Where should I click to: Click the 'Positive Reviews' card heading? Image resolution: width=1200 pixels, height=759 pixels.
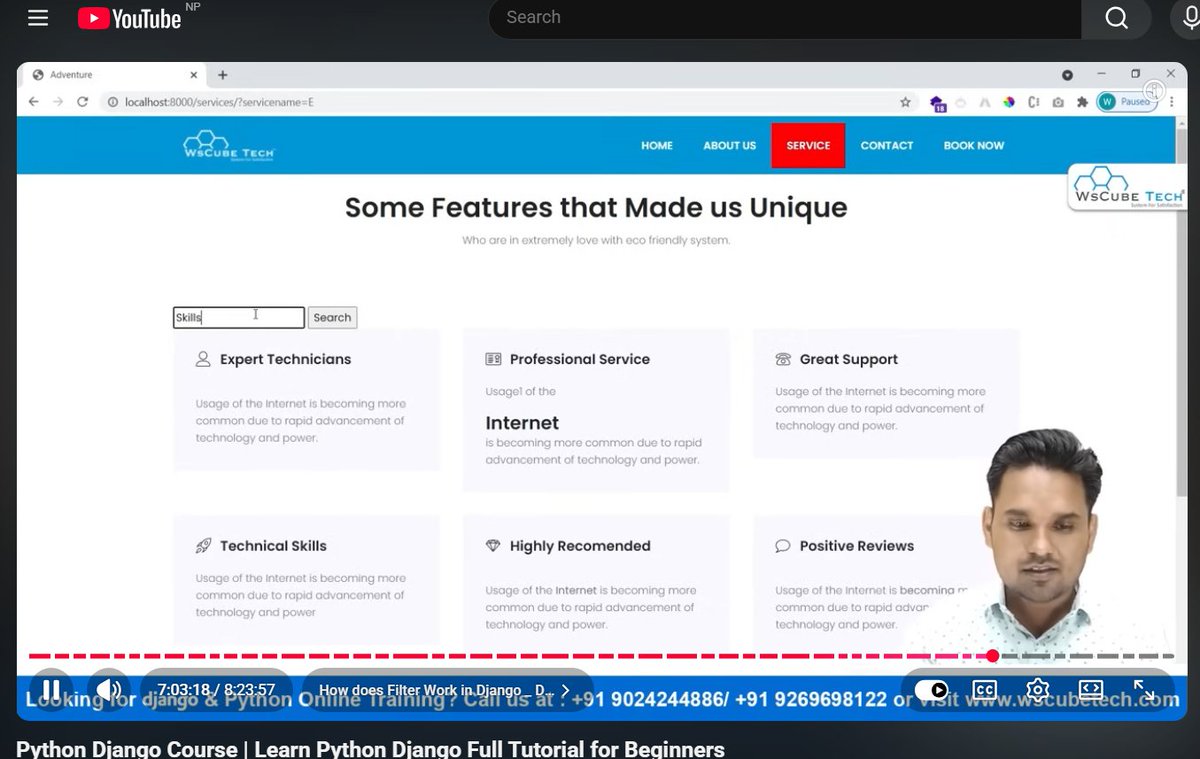857,546
